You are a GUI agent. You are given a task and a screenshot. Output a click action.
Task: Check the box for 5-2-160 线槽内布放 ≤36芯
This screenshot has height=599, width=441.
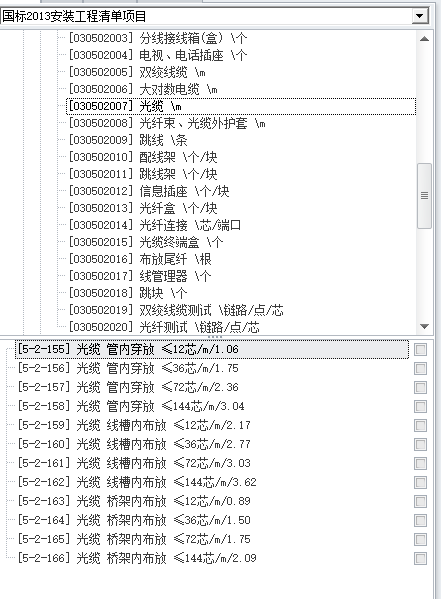coord(420,445)
